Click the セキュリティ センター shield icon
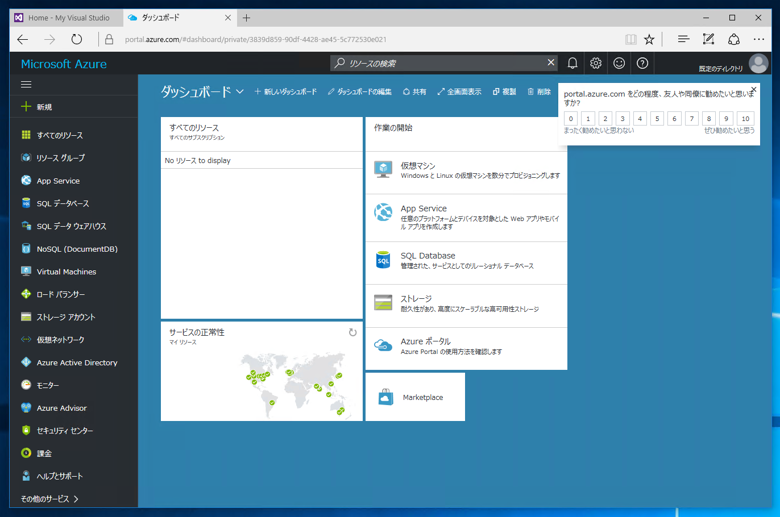 point(26,430)
